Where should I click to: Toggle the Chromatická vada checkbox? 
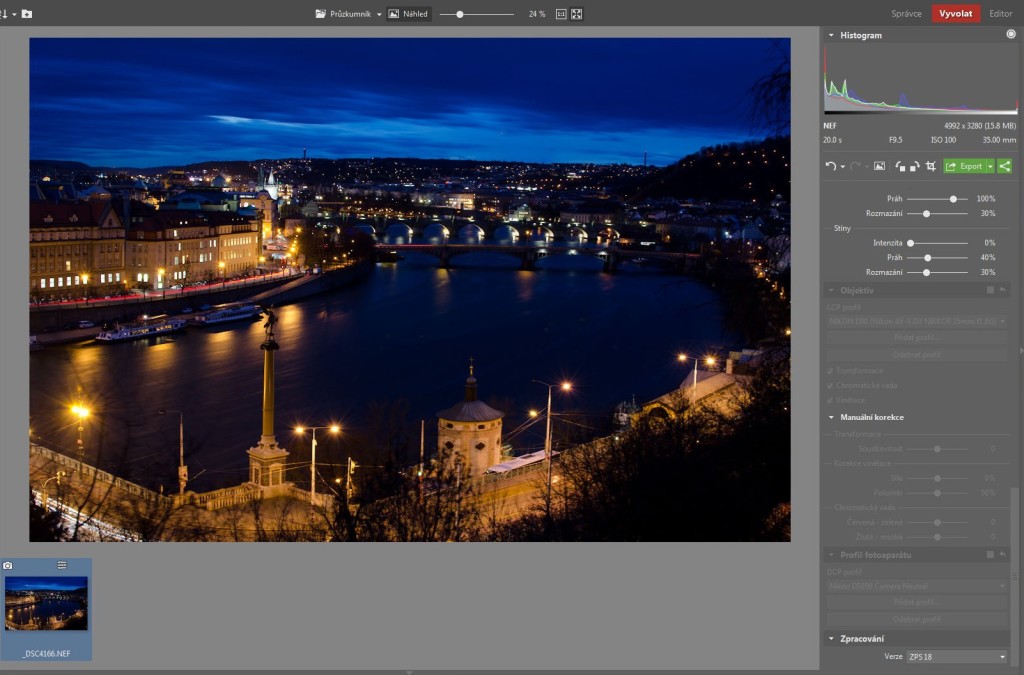coord(830,385)
